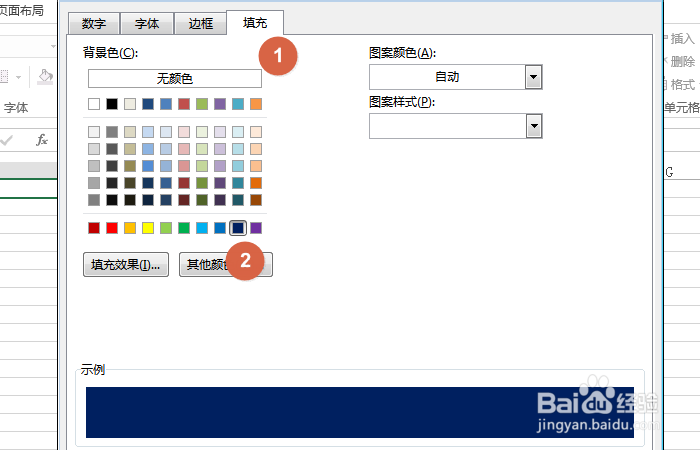Click the 其他颜色 button
This screenshot has height=450, width=700.
coord(225,265)
